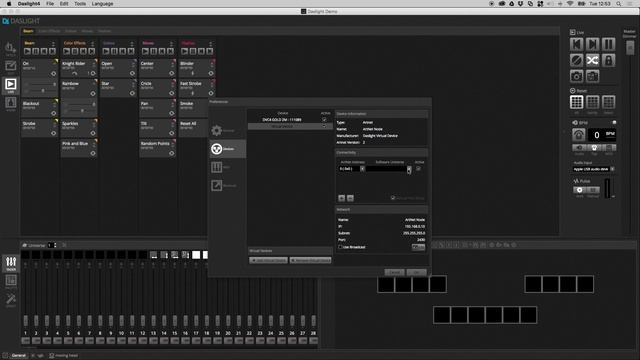Click the blackout slashed-circle icon

(x=576, y=60)
